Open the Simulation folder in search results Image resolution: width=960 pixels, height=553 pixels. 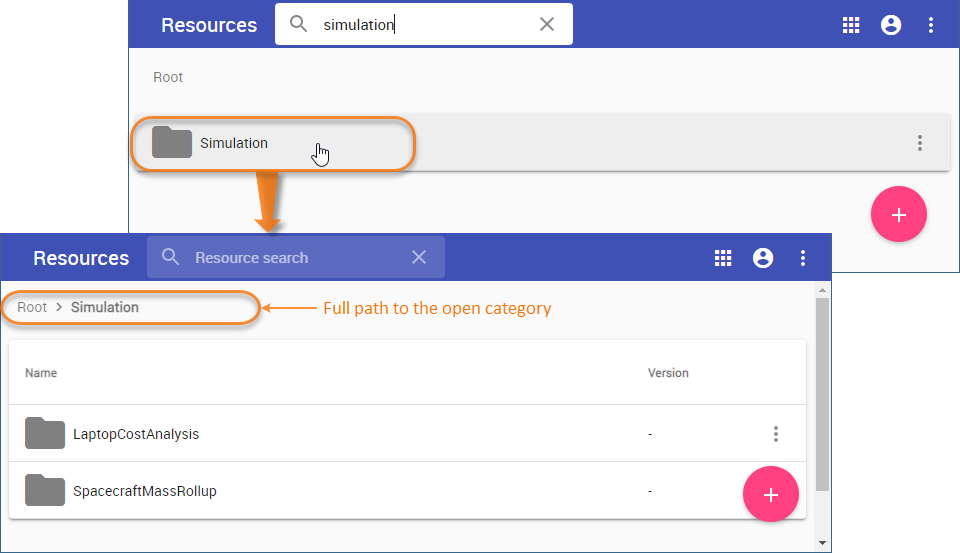233,143
